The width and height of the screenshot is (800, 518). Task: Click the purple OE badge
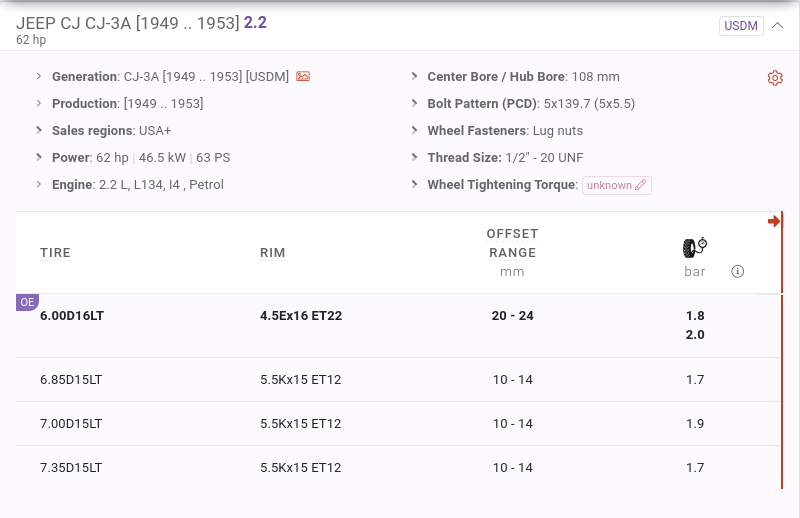(x=27, y=302)
